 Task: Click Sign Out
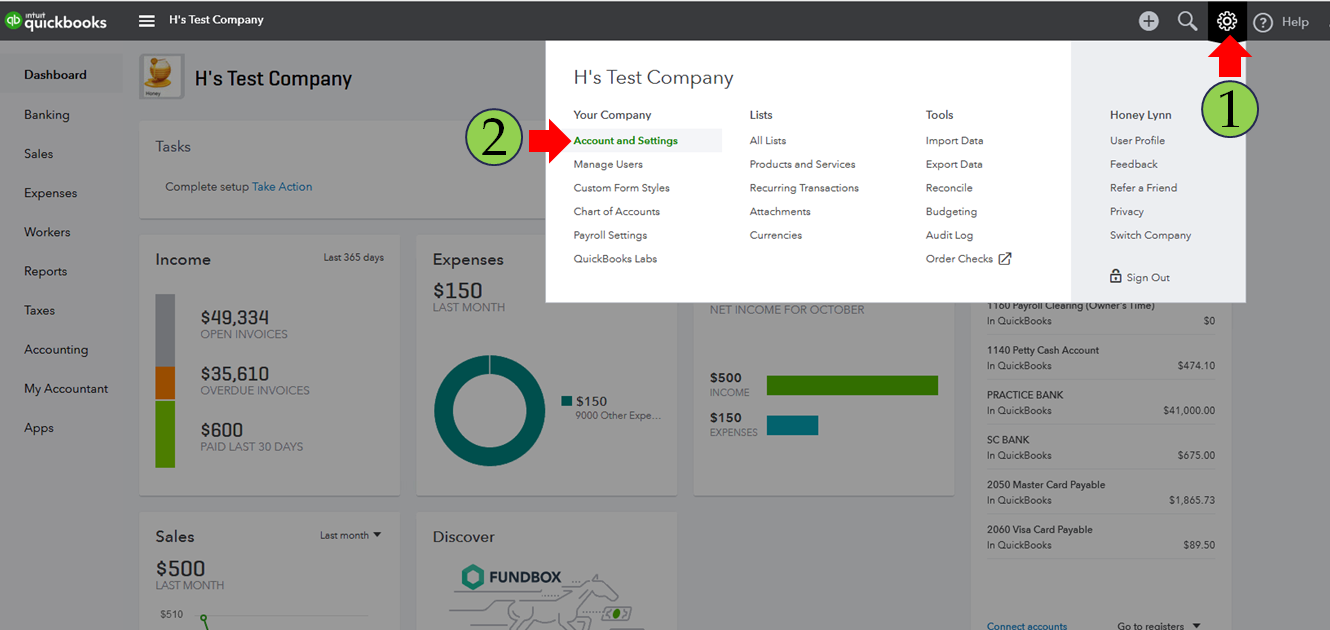pyautogui.click(x=1140, y=277)
